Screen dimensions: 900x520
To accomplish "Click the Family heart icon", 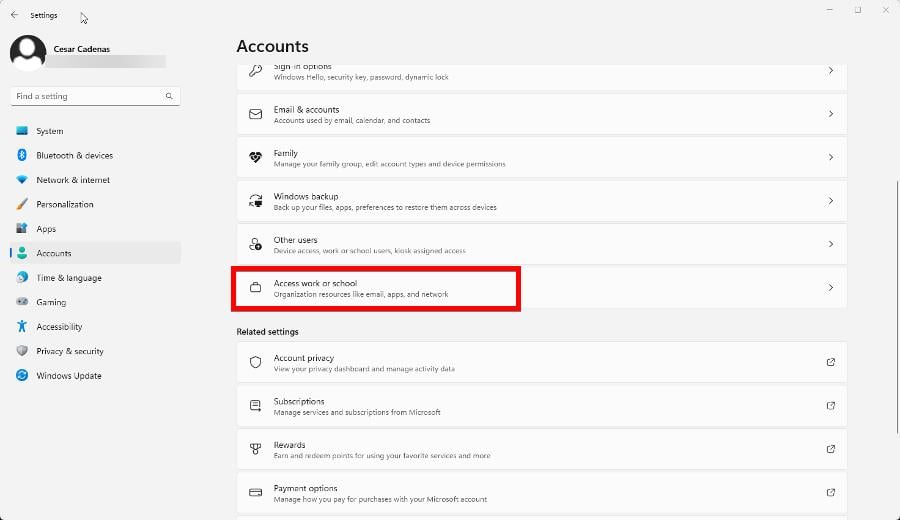I will (255, 157).
